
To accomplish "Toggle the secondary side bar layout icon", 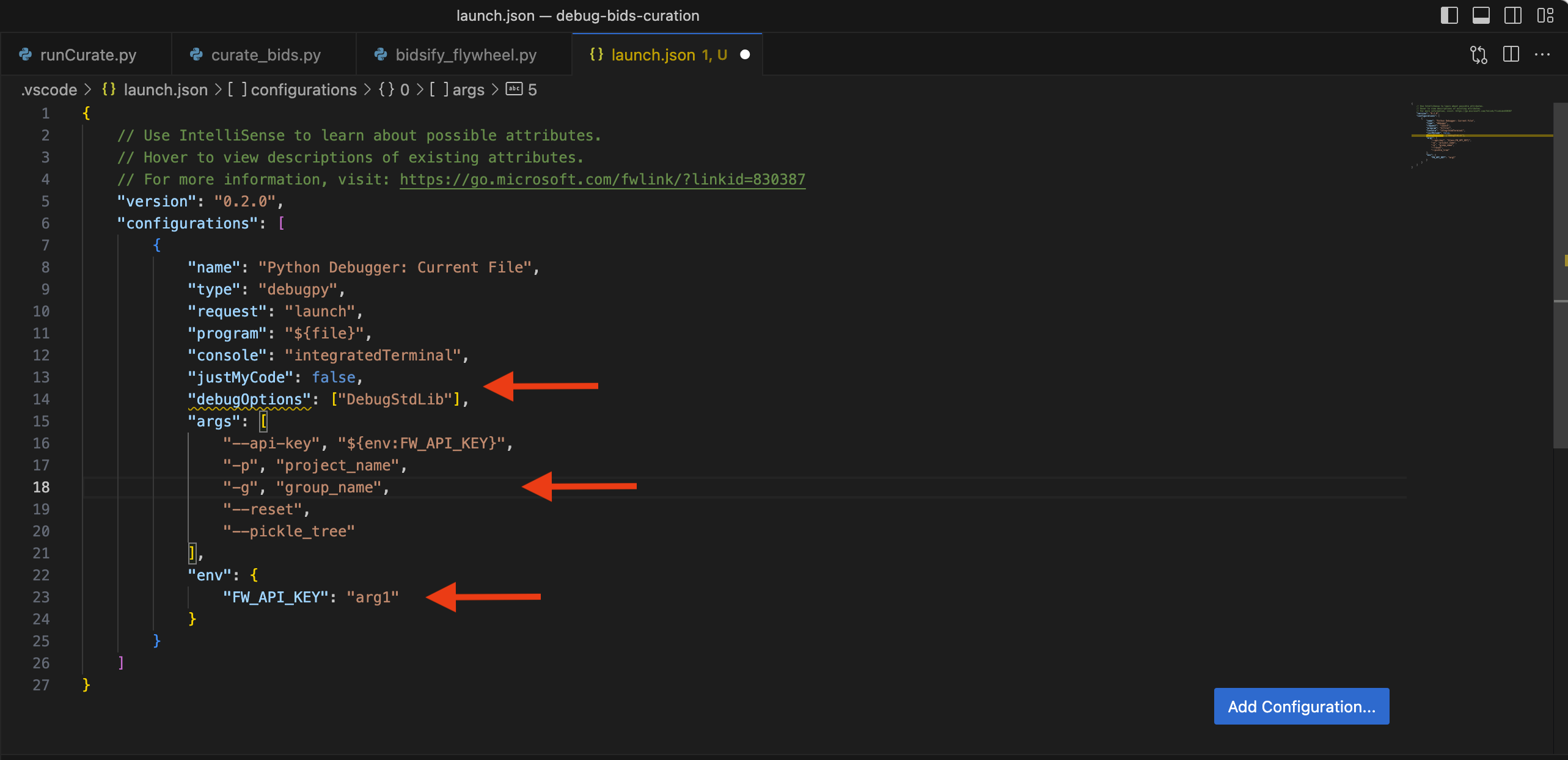I will 1512,15.
